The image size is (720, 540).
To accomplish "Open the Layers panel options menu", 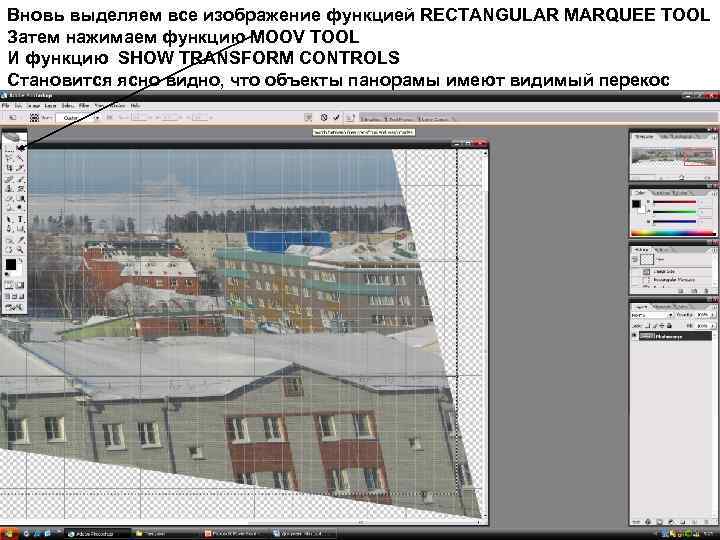I will tap(714, 306).
